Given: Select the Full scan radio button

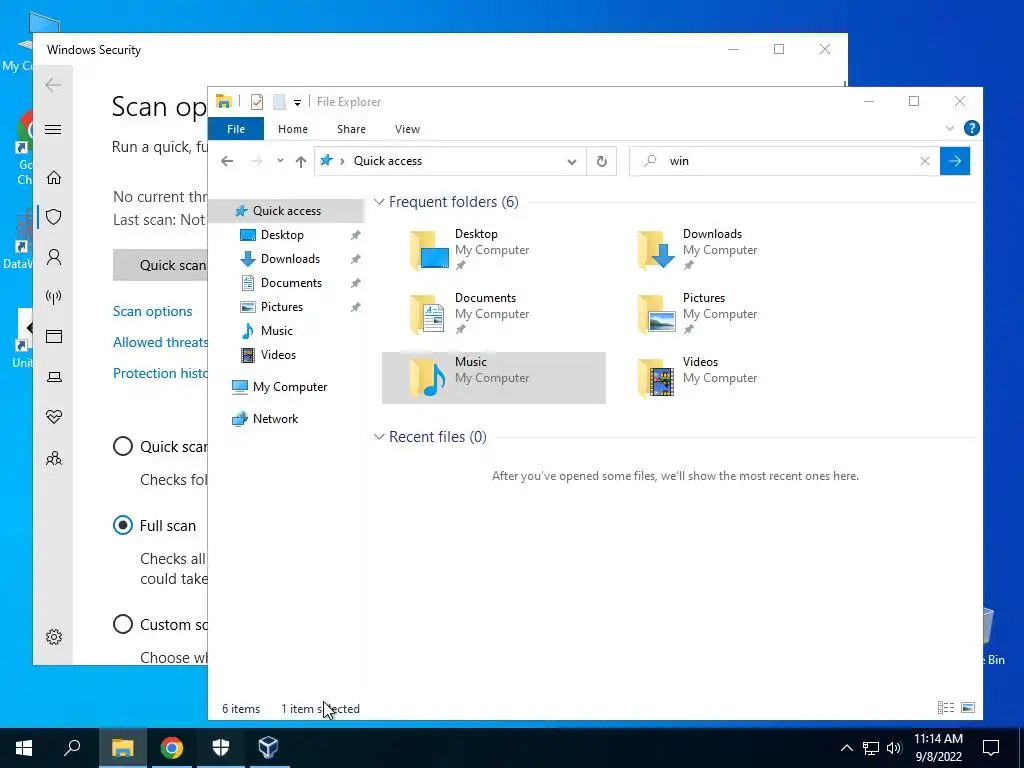Looking at the screenshot, I should [123, 526].
